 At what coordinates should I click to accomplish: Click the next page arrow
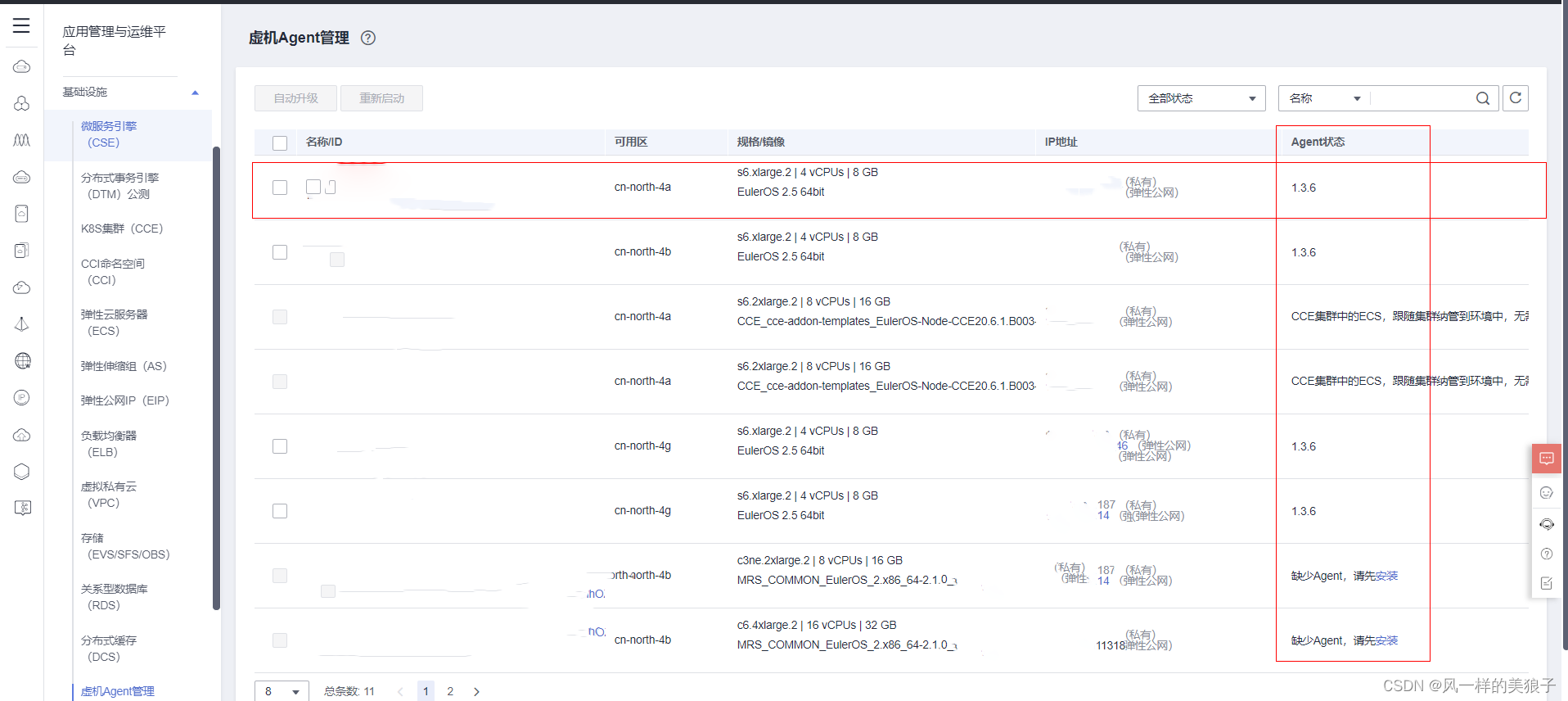click(476, 692)
